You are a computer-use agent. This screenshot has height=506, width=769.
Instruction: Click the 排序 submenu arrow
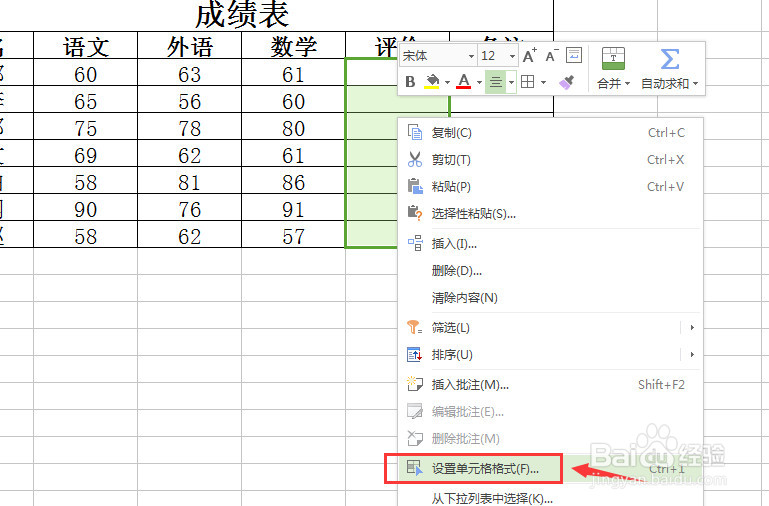coord(692,354)
